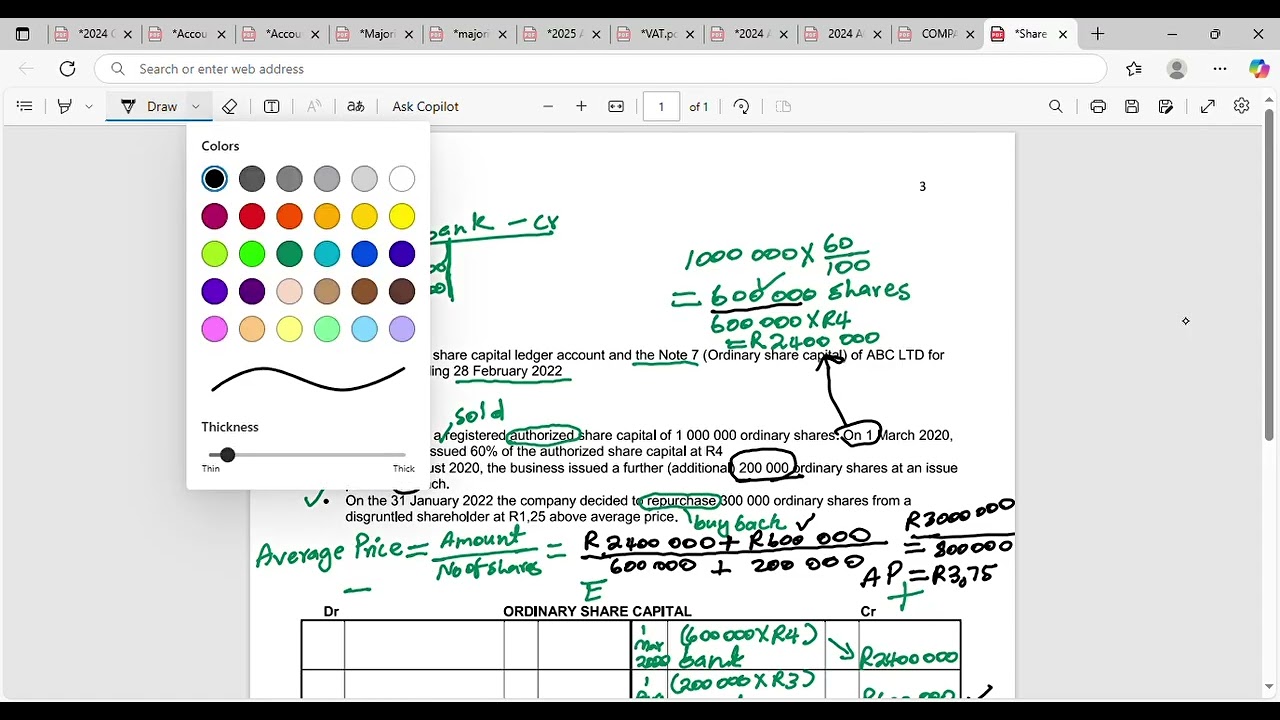Click the scroll down arrow
This screenshot has height=720, width=1280.
click(1269, 687)
